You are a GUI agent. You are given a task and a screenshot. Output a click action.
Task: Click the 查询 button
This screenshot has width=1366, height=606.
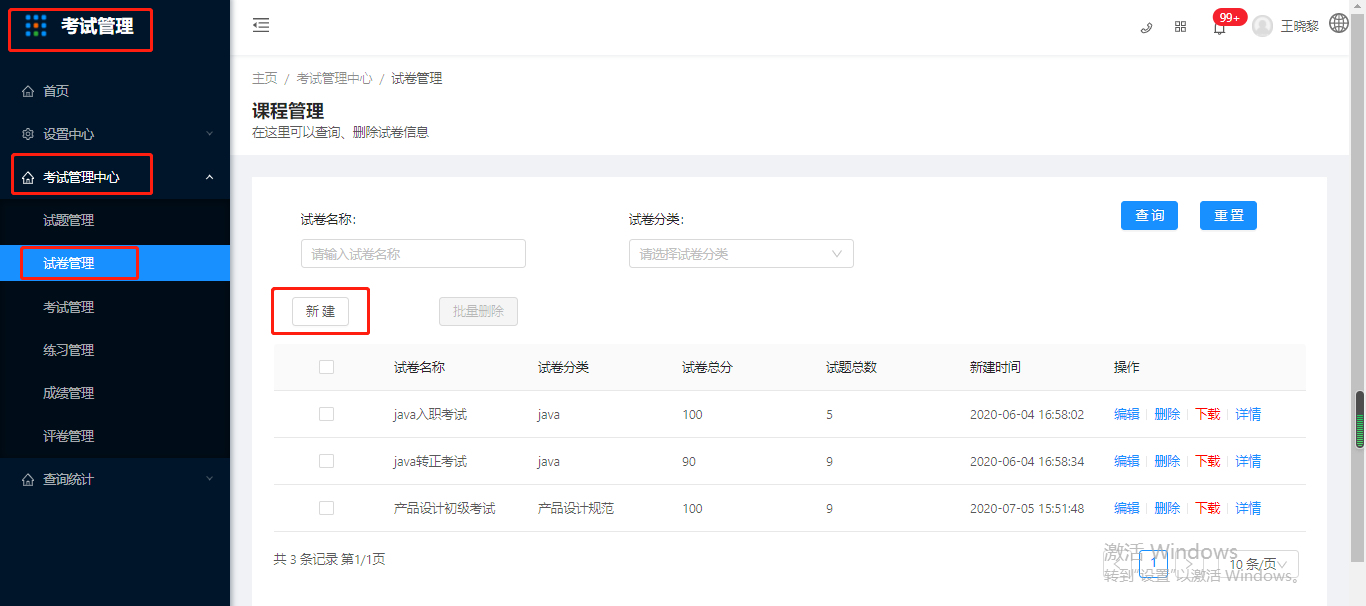1149,215
